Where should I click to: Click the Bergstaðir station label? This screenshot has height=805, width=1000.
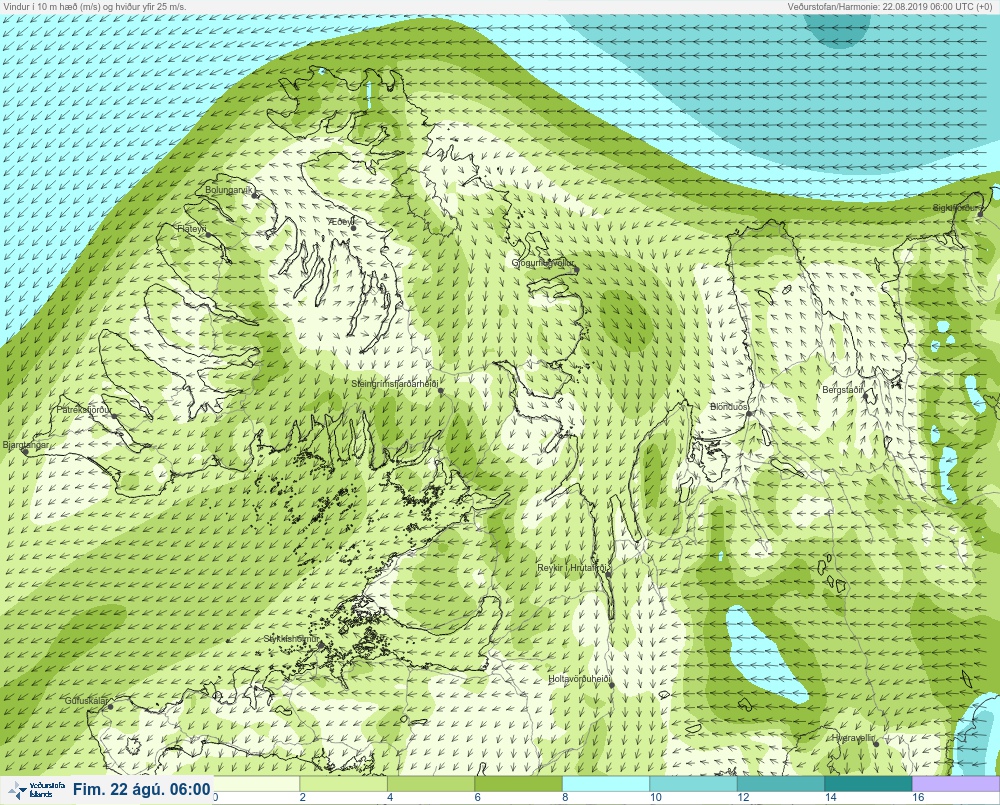click(842, 390)
